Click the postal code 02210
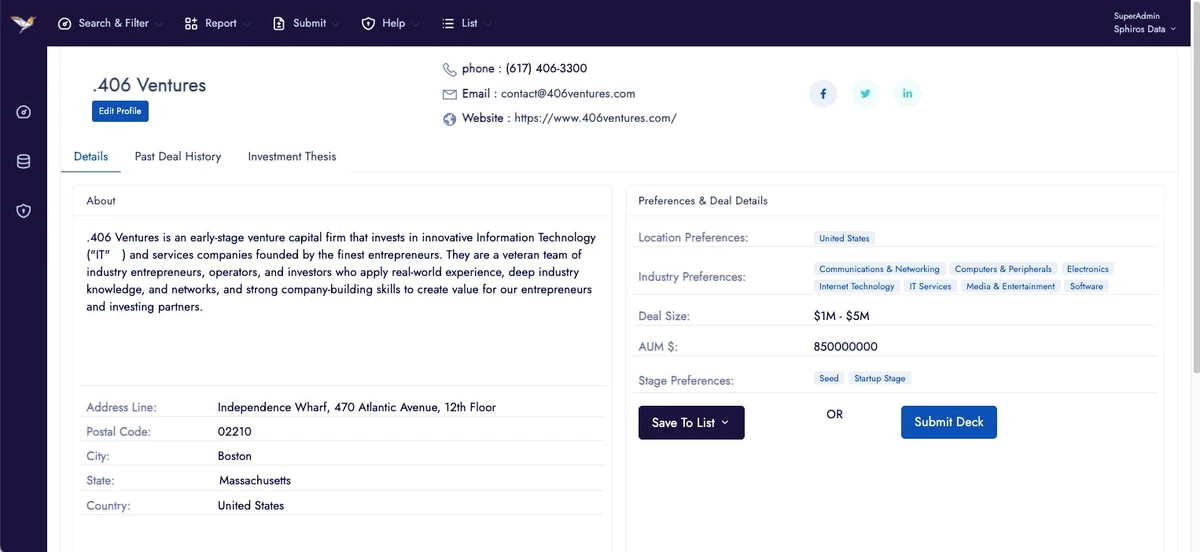 [234, 432]
